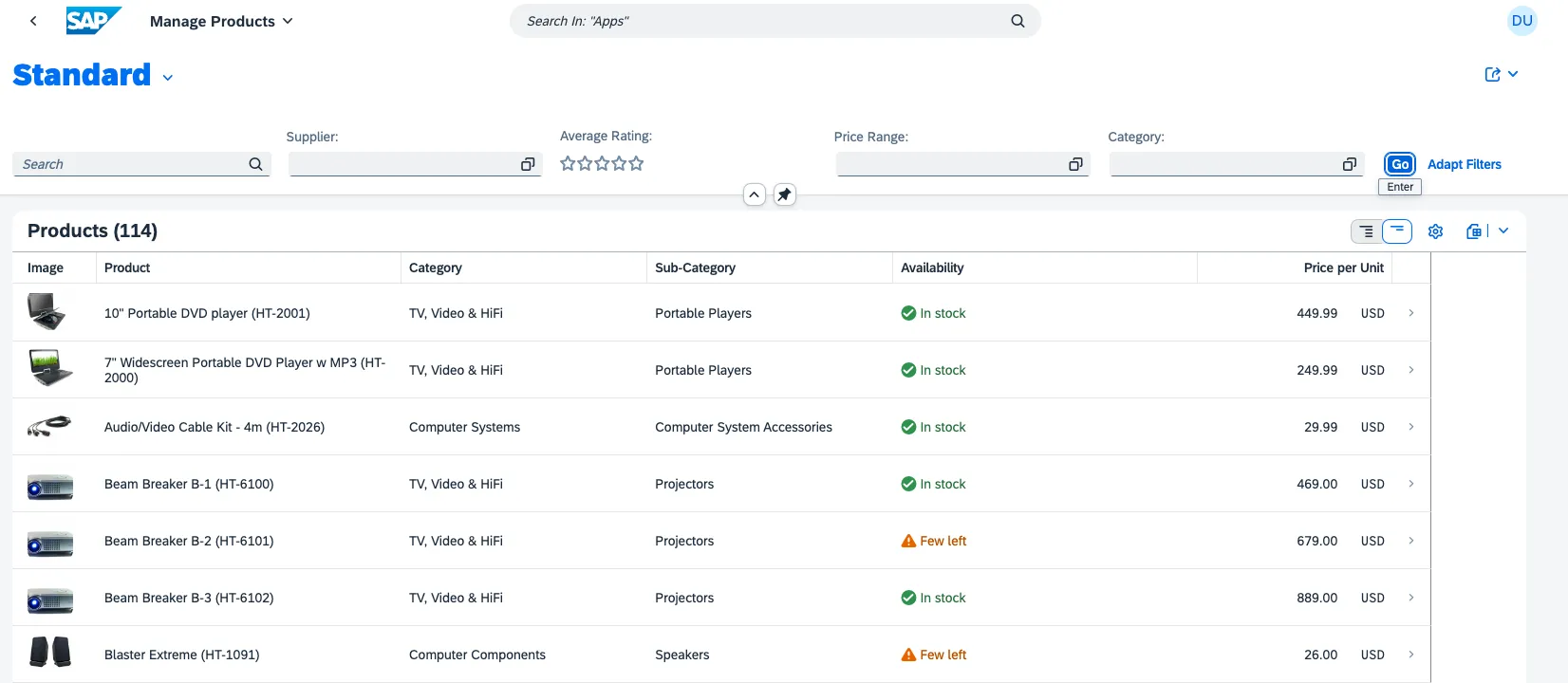Expand the Standard view variant dropdown
The width and height of the screenshot is (1568, 683).
[x=168, y=78]
